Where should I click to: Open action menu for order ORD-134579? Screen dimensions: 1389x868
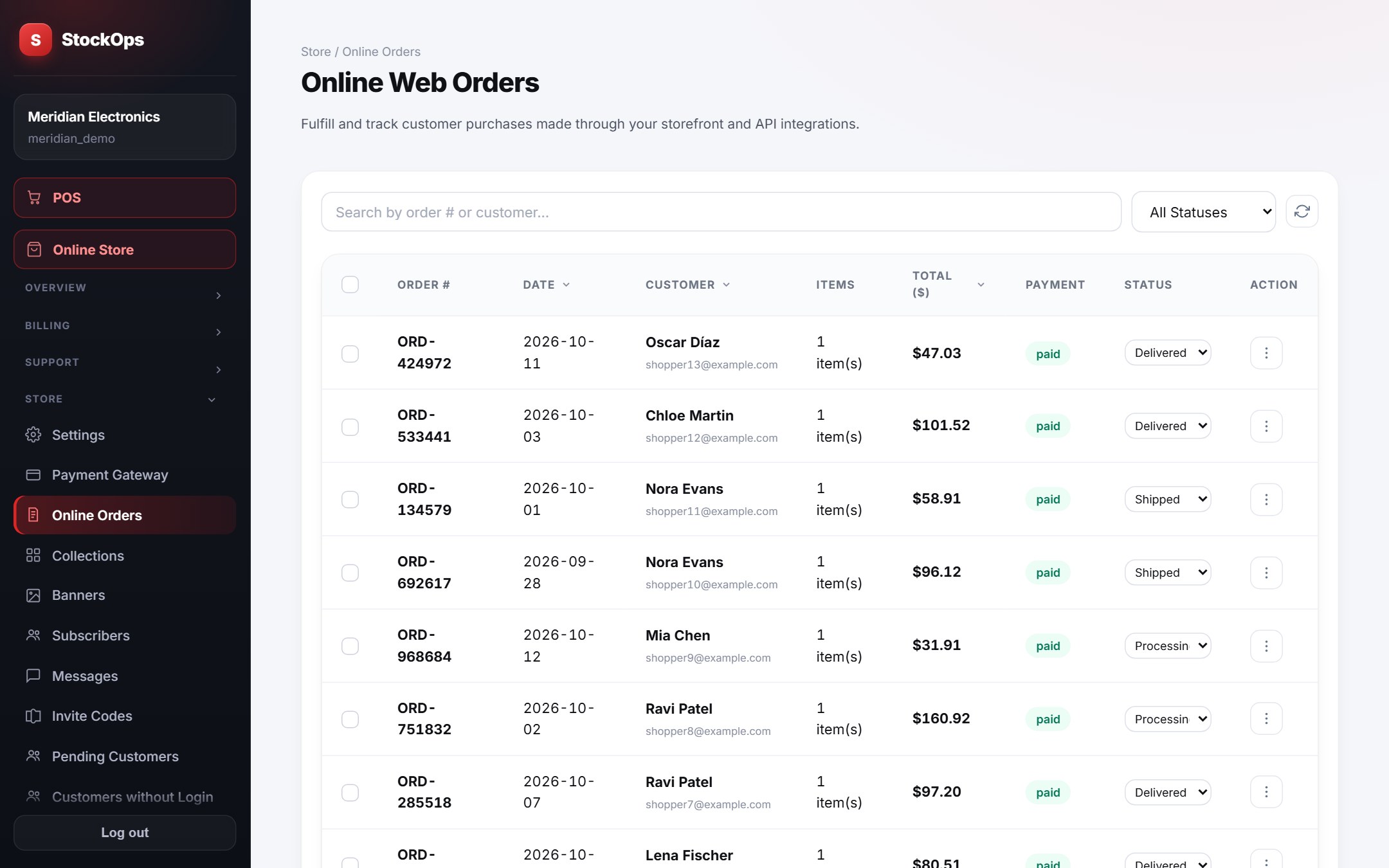pos(1266,500)
